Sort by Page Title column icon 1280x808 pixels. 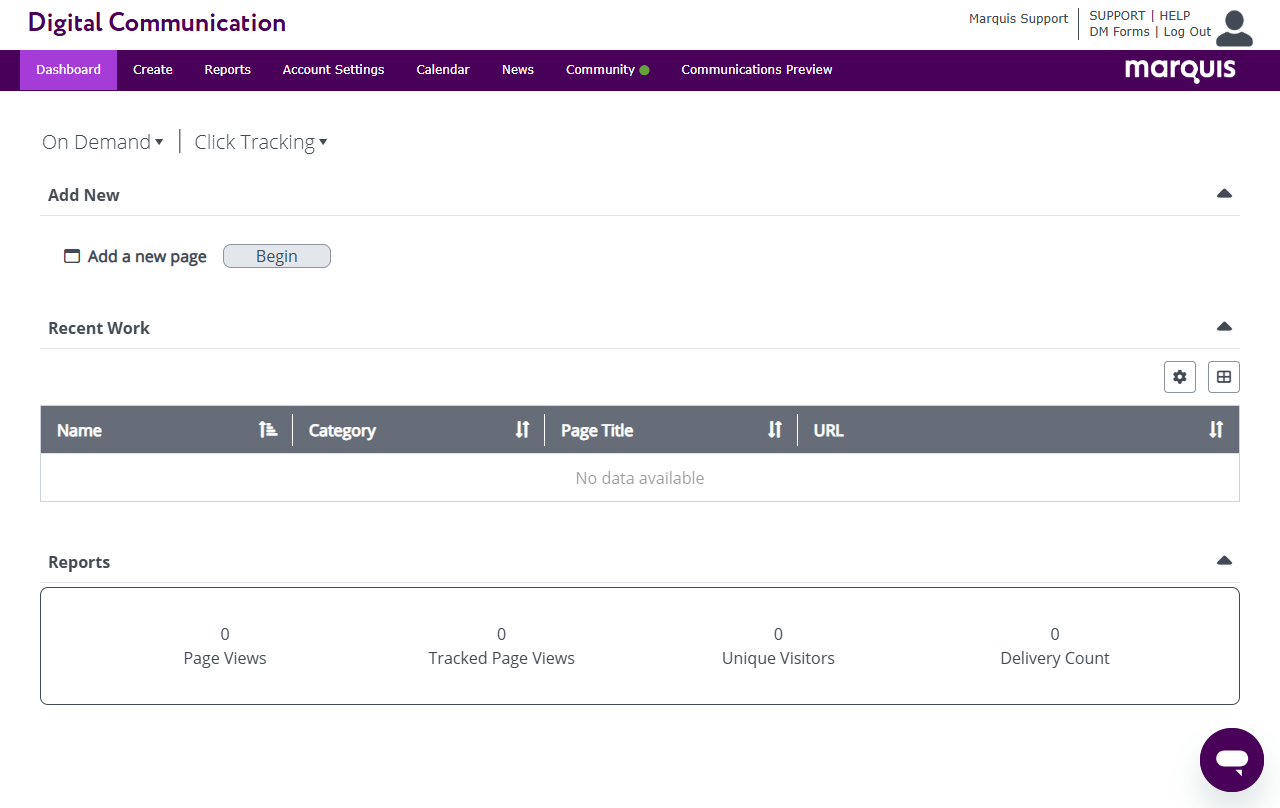pos(775,430)
